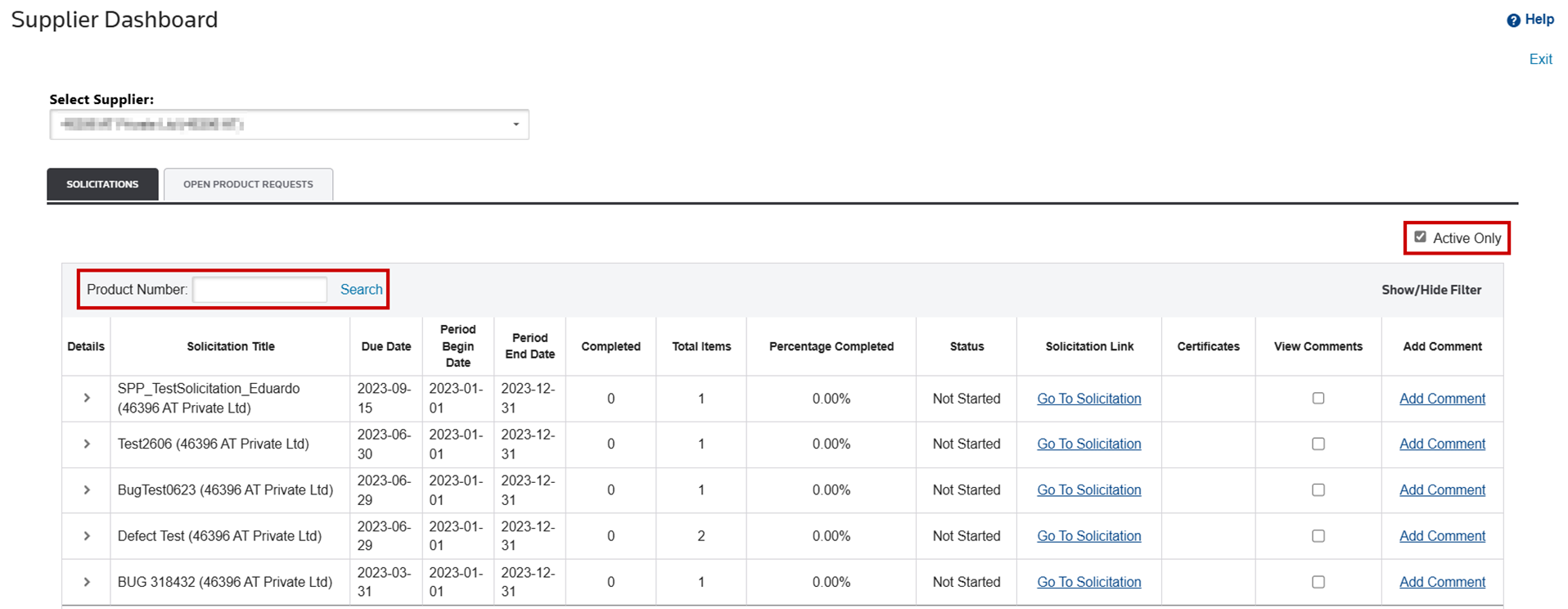Check View Comments box for BugTest0623 row
Image resolution: width=1568 pixels, height=609 pixels.
[1318, 489]
